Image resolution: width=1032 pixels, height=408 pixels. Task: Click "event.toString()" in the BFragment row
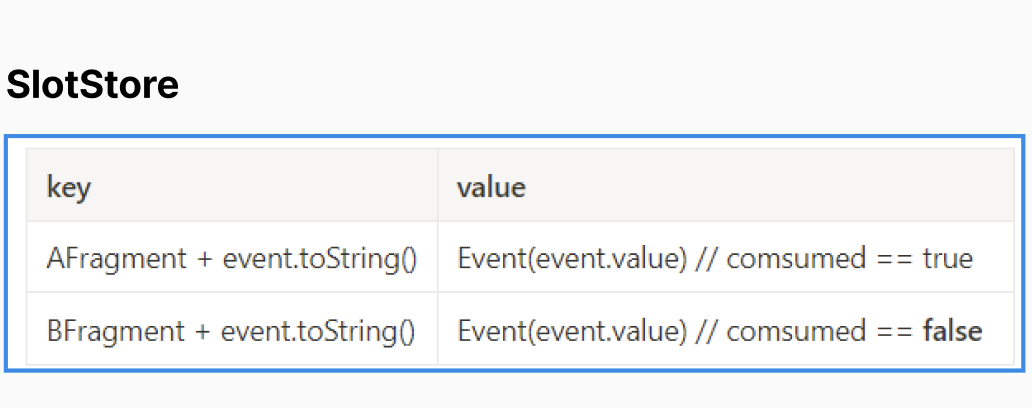tap(319, 329)
